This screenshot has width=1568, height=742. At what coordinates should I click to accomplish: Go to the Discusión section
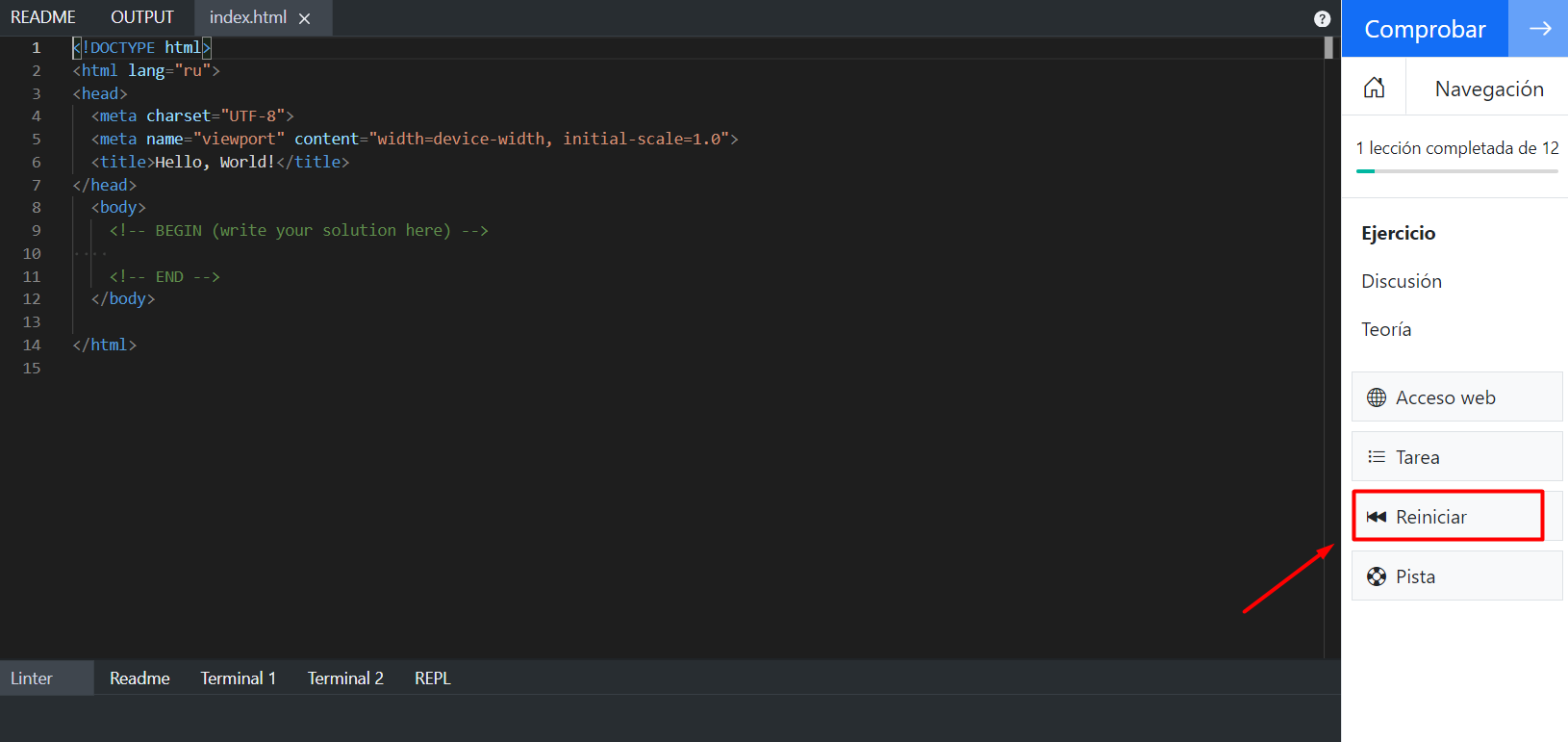pyautogui.click(x=1401, y=281)
